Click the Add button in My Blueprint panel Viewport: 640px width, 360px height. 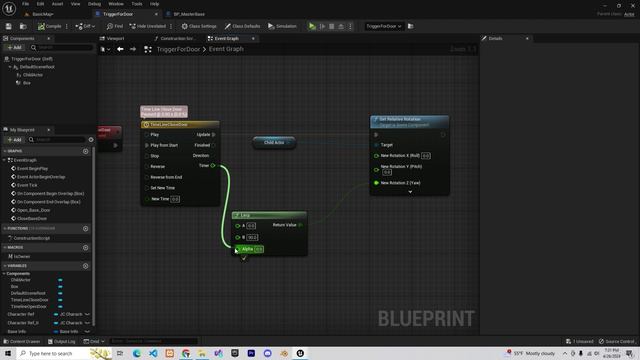(14, 140)
